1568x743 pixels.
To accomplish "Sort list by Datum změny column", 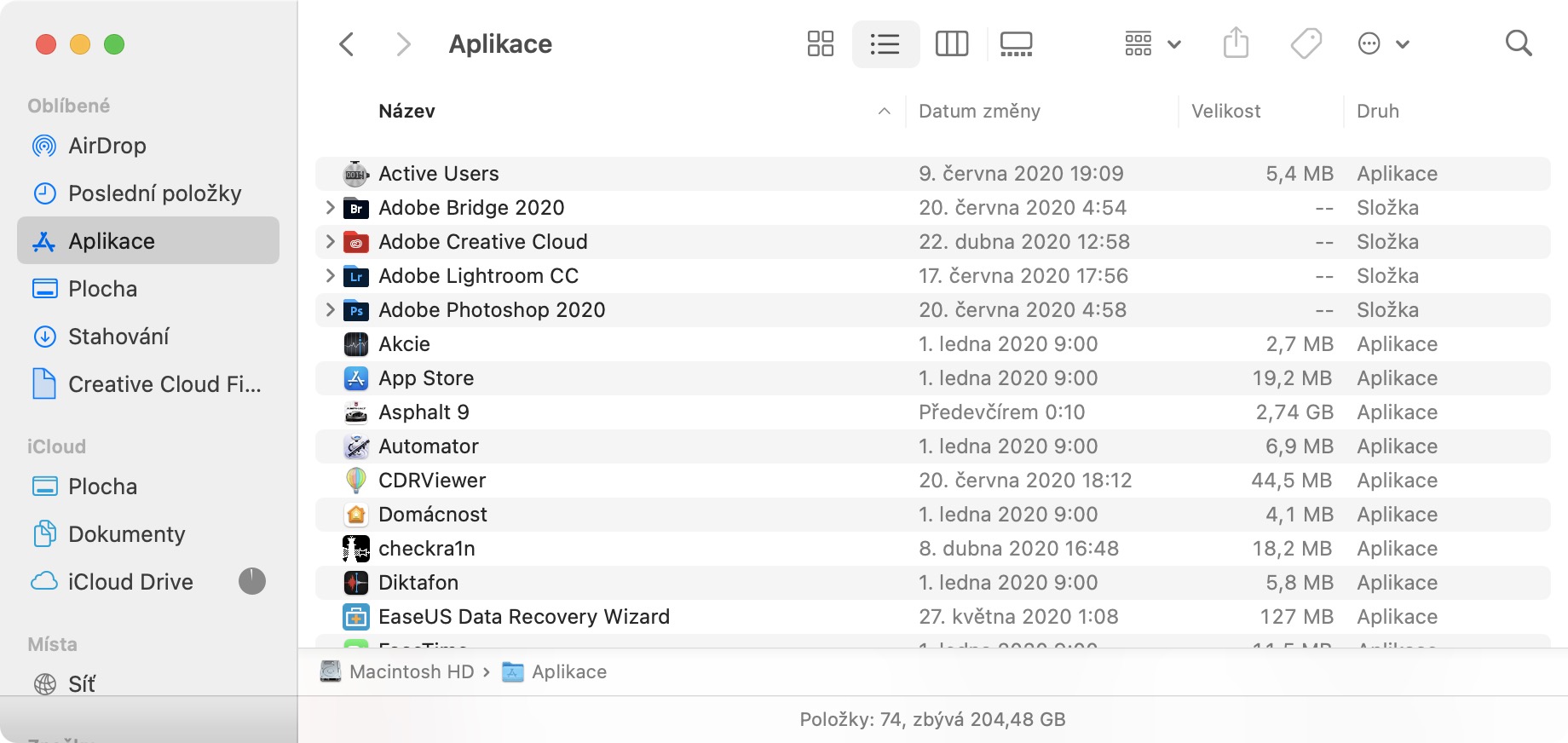I will point(979,112).
